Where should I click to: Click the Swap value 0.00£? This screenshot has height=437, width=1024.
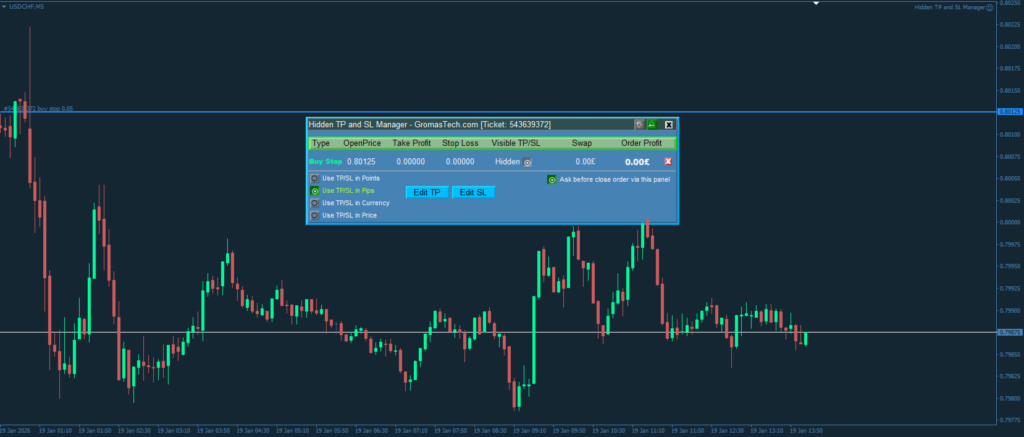(x=585, y=161)
